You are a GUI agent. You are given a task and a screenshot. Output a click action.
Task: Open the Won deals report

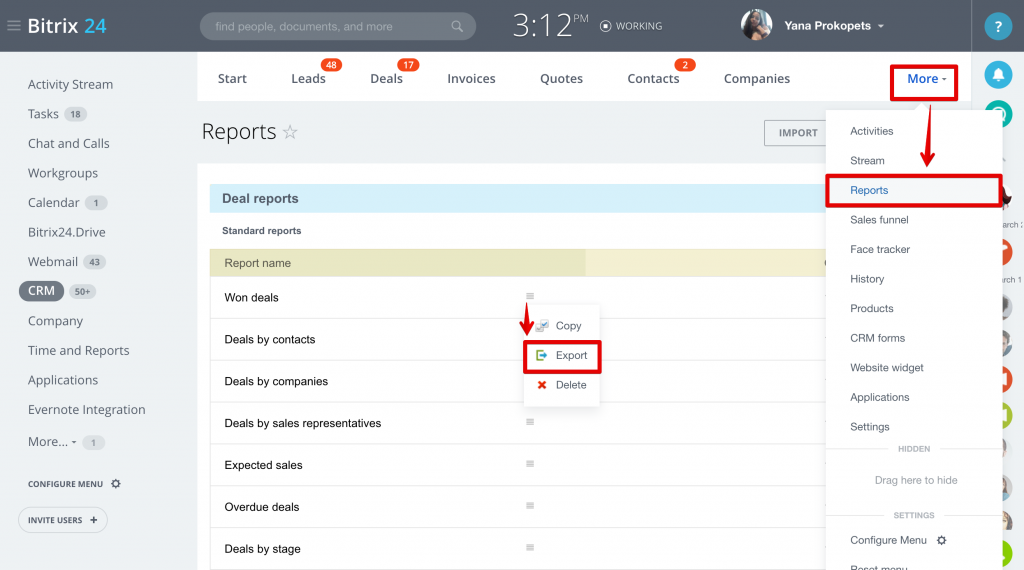pos(251,298)
